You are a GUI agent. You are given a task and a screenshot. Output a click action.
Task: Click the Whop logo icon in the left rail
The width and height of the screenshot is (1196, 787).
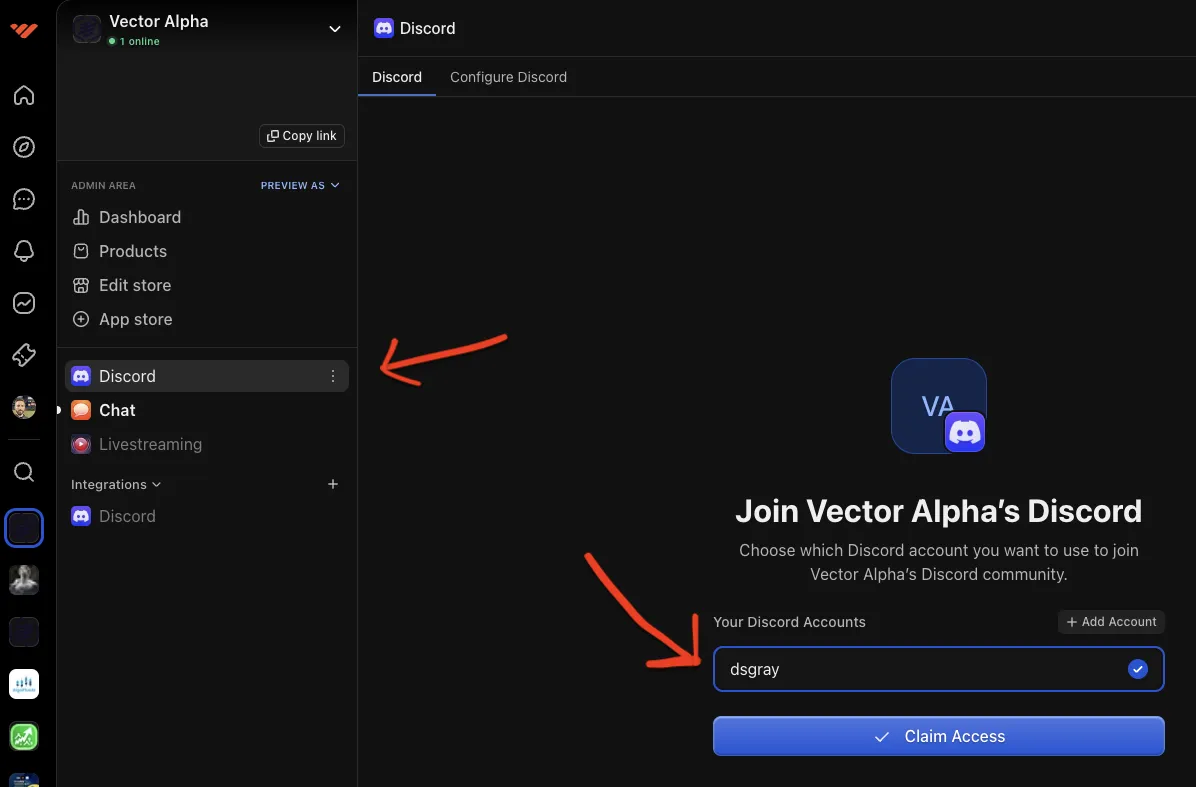click(x=24, y=30)
